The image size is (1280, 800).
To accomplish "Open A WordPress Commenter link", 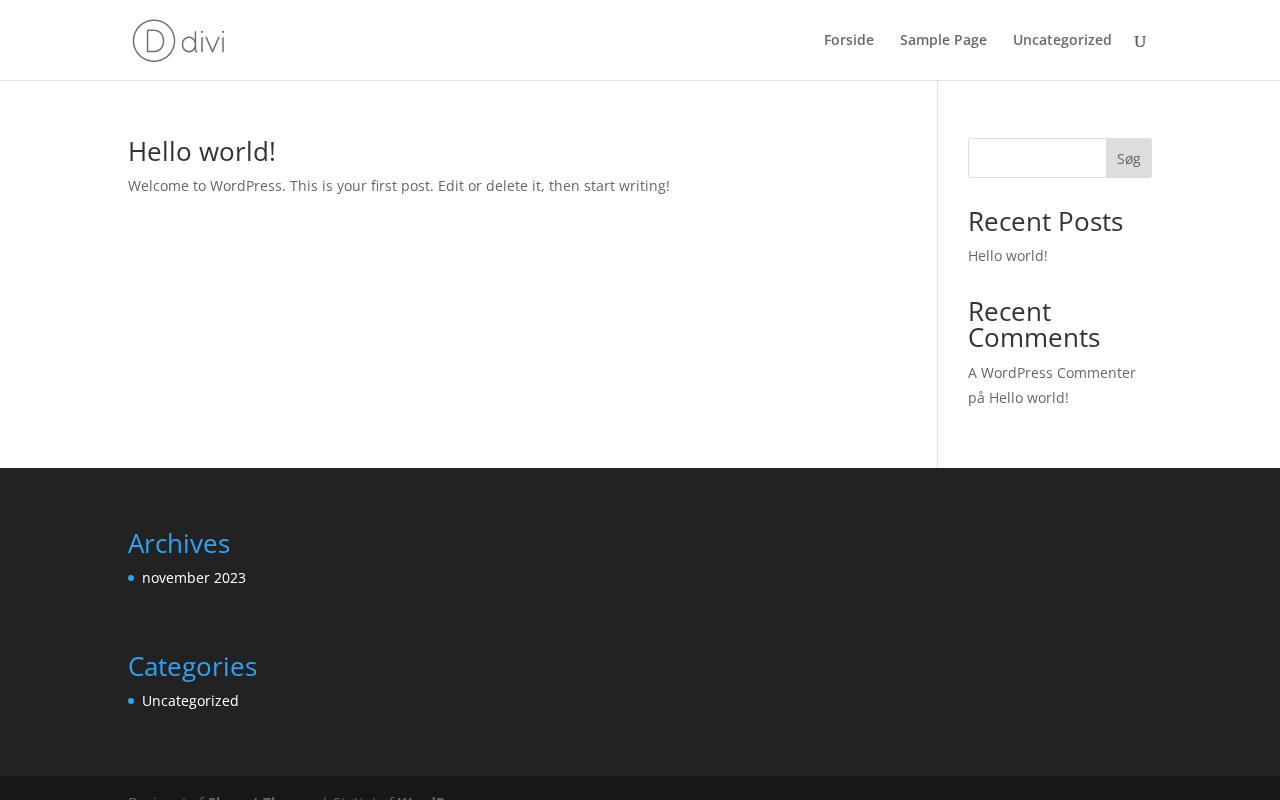I will (1052, 373).
